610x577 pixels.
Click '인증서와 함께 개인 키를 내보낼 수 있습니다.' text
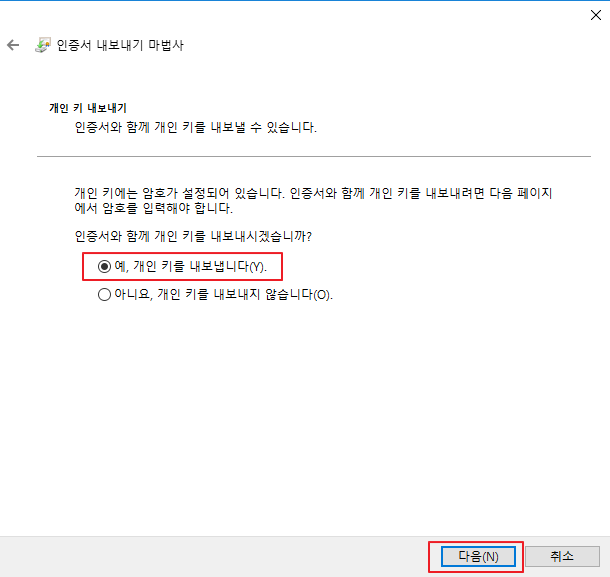(196, 127)
